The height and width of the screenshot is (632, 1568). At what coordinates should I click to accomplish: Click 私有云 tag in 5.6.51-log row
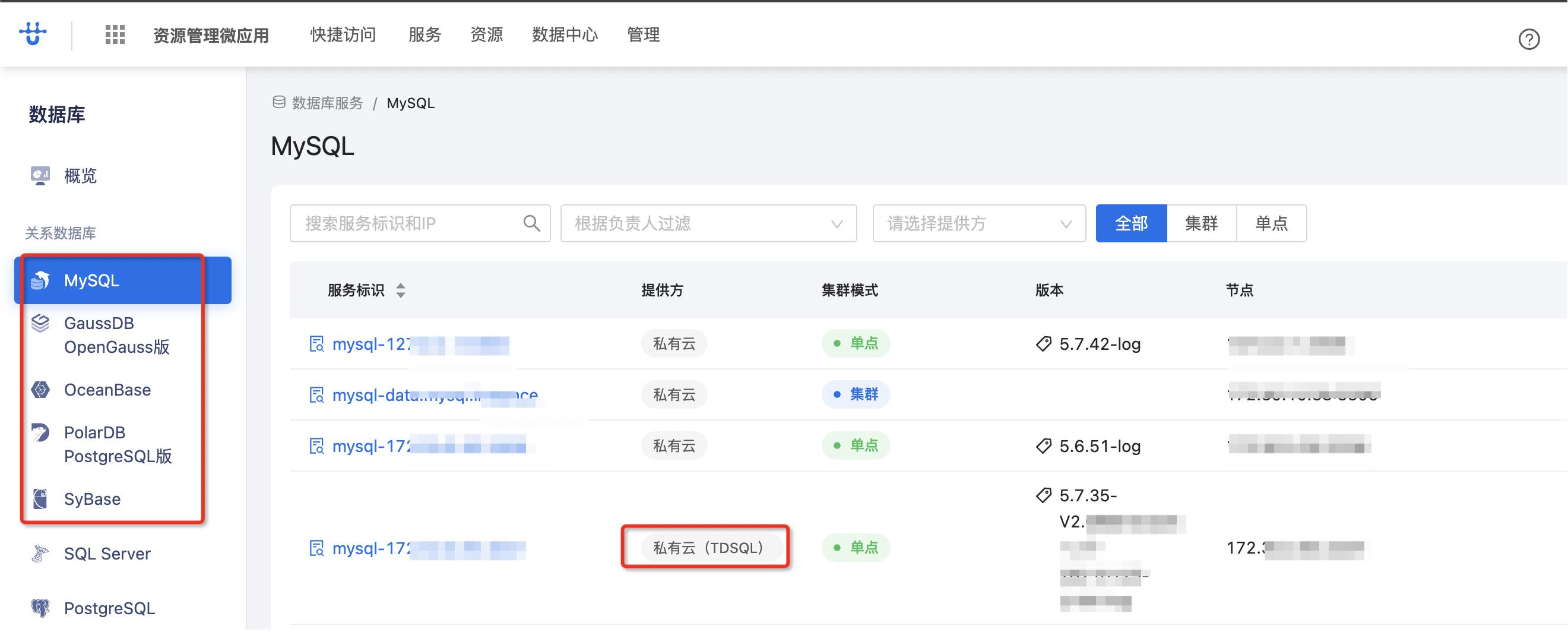(674, 445)
